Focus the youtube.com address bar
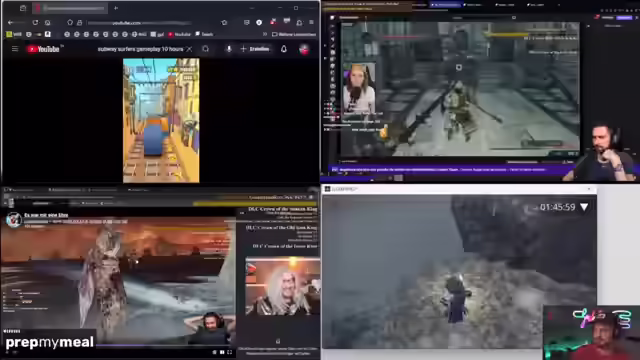Image resolution: width=640 pixels, height=360 pixels. point(139,23)
